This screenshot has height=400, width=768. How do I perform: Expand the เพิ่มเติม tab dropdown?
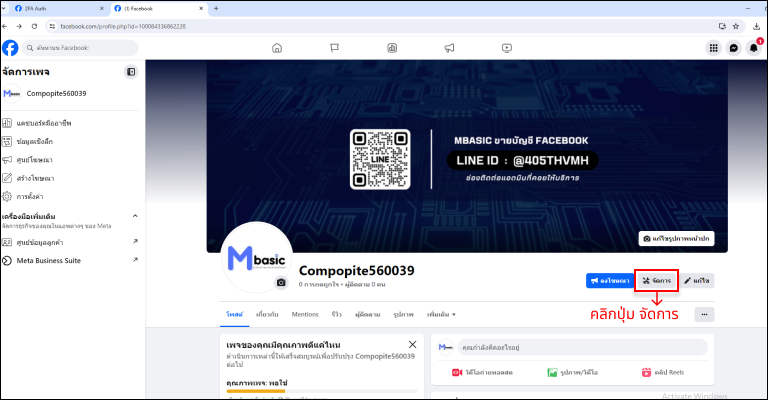point(441,314)
